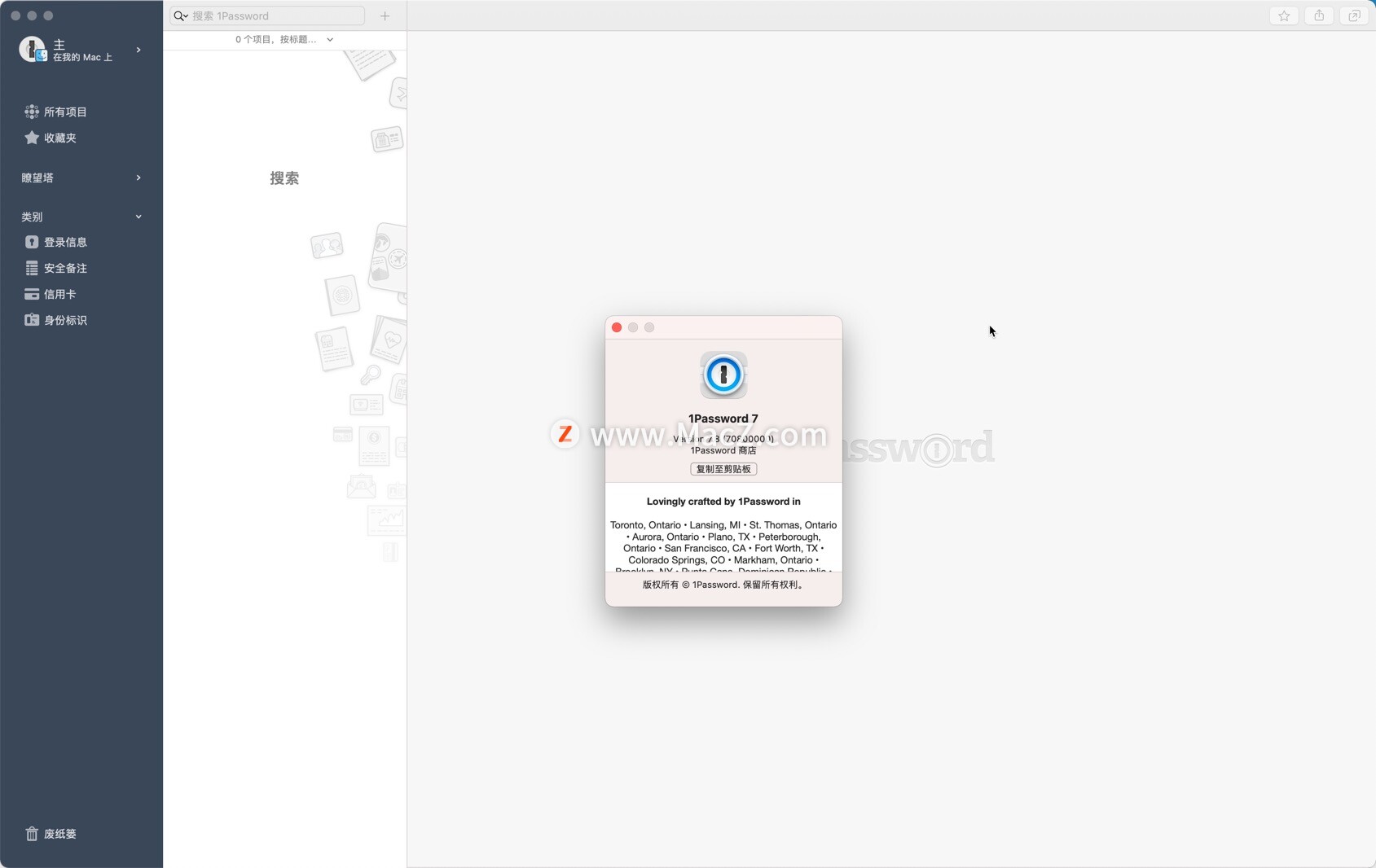The height and width of the screenshot is (868, 1376).
Task: Click the search magnifier icon
Action: [x=180, y=15]
